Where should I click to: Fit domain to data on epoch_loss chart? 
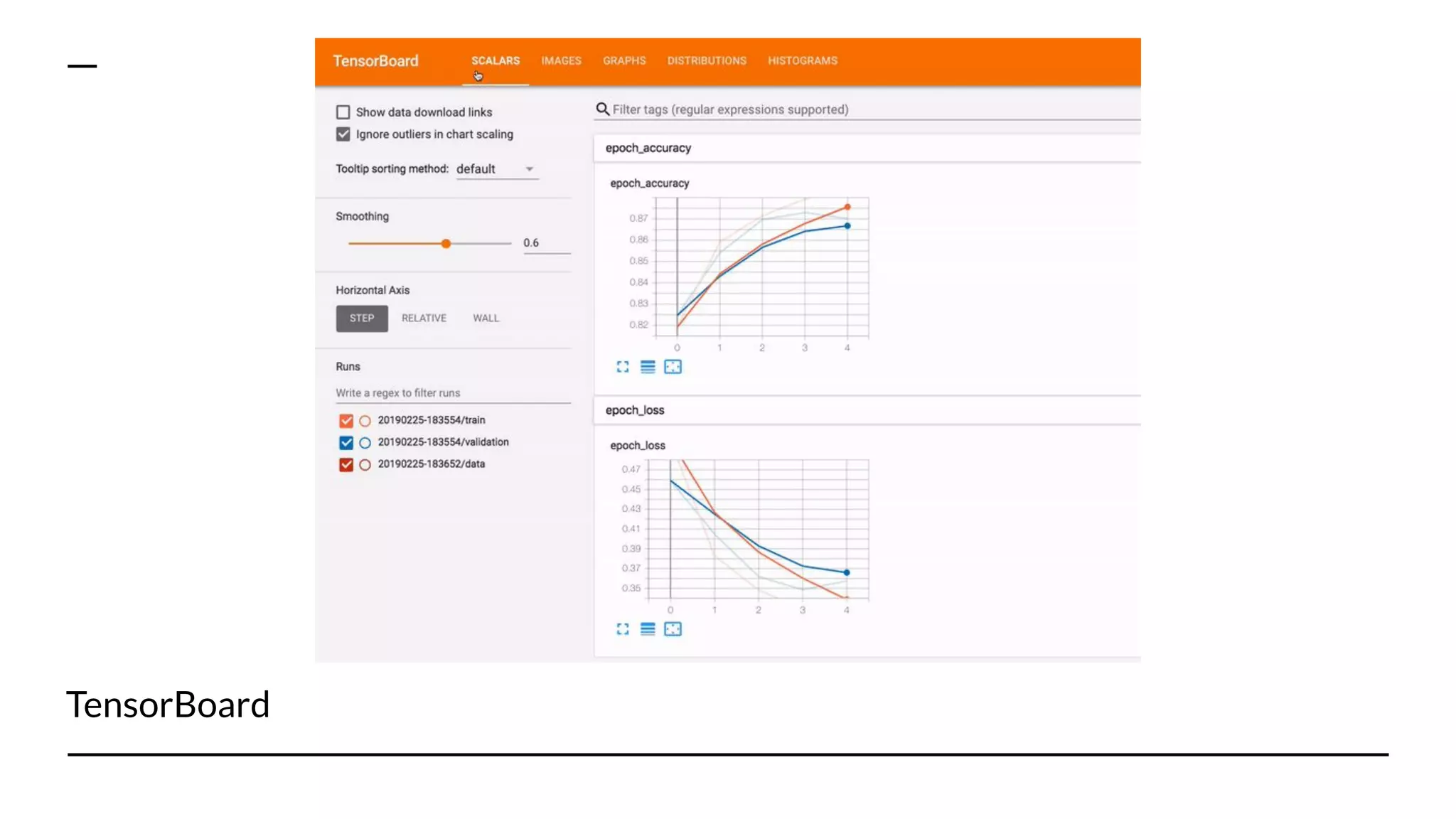[x=673, y=629]
